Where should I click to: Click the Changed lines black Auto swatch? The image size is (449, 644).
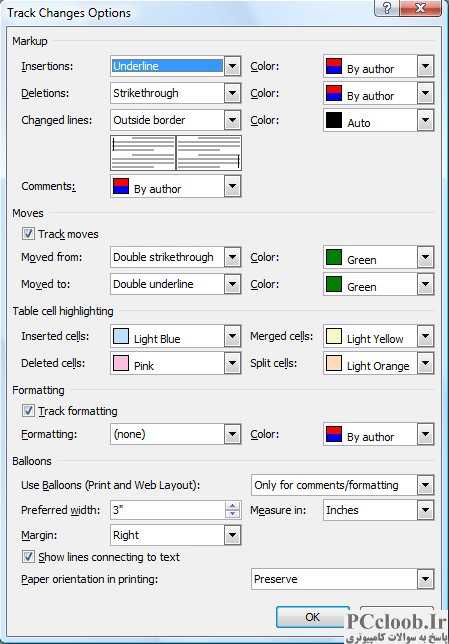coord(334,120)
